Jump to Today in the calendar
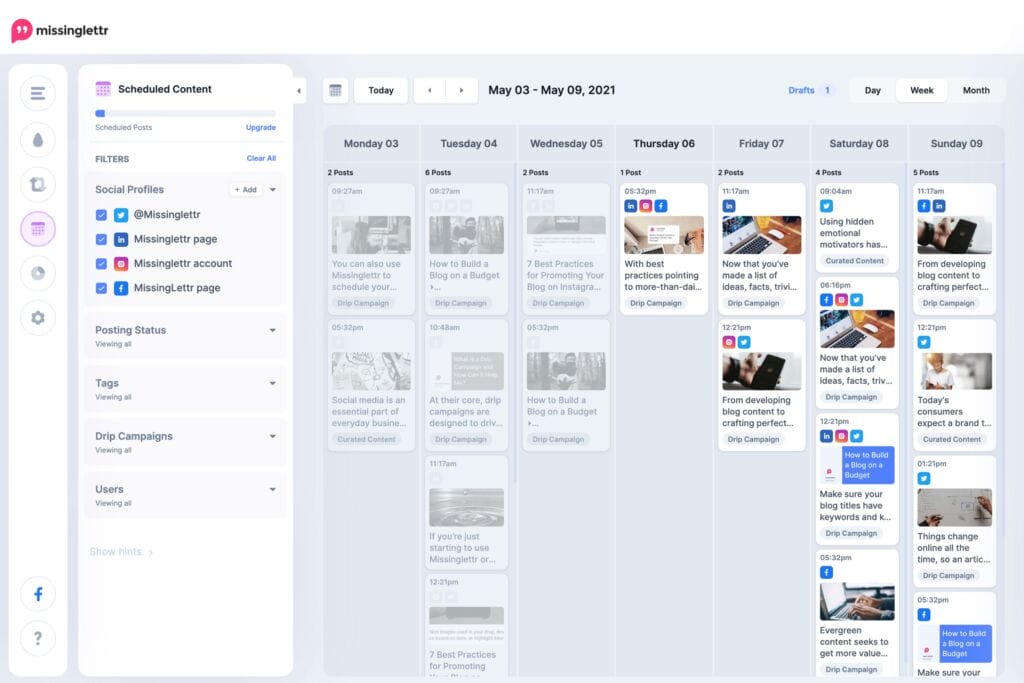 pyautogui.click(x=381, y=90)
